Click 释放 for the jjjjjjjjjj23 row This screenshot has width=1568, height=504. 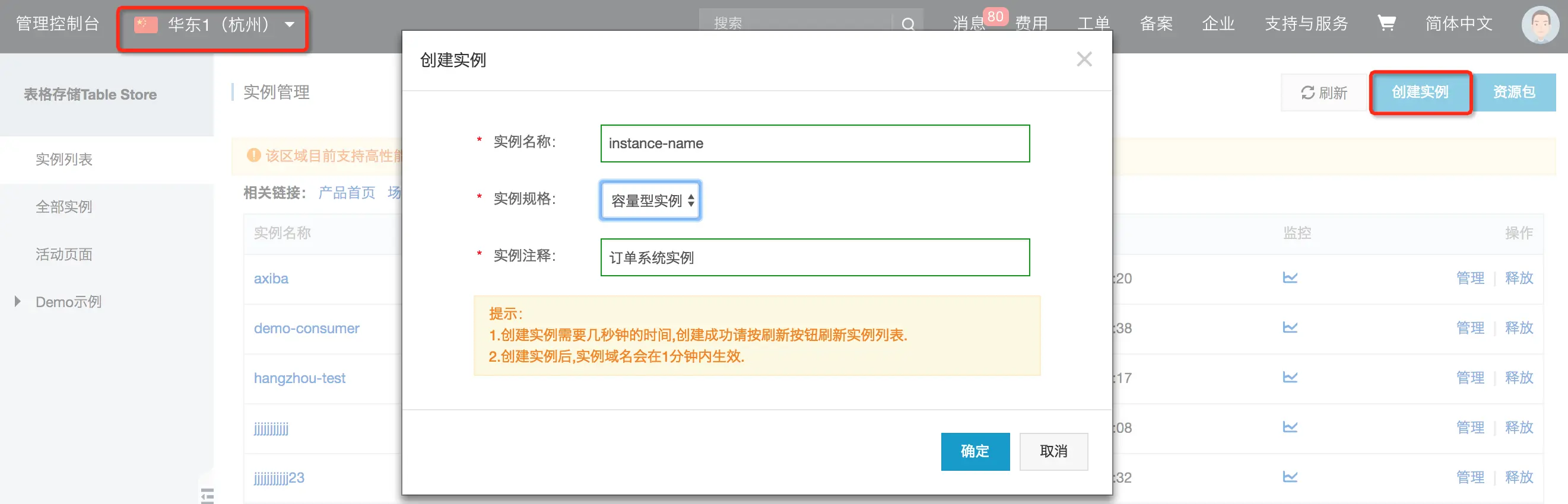click(x=1519, y=477)
